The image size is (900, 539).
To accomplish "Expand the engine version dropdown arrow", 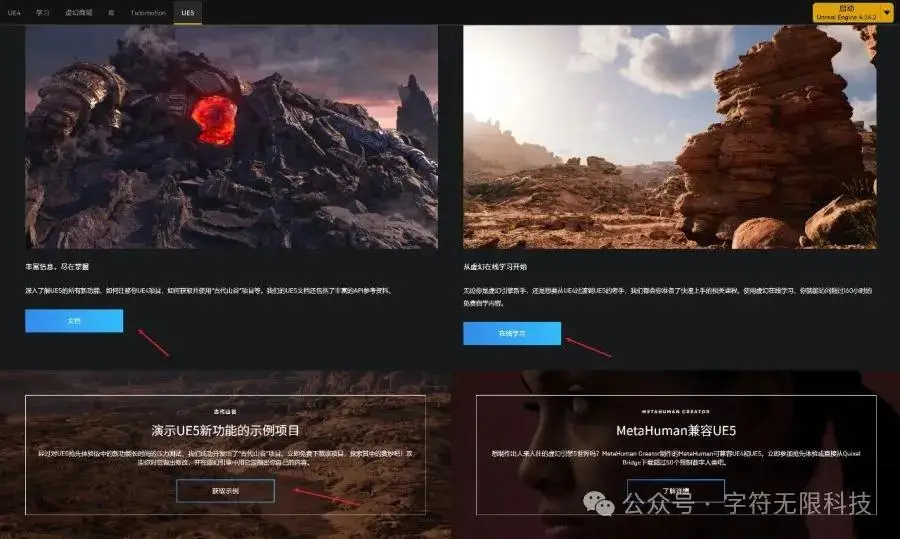I will (887, 13).
